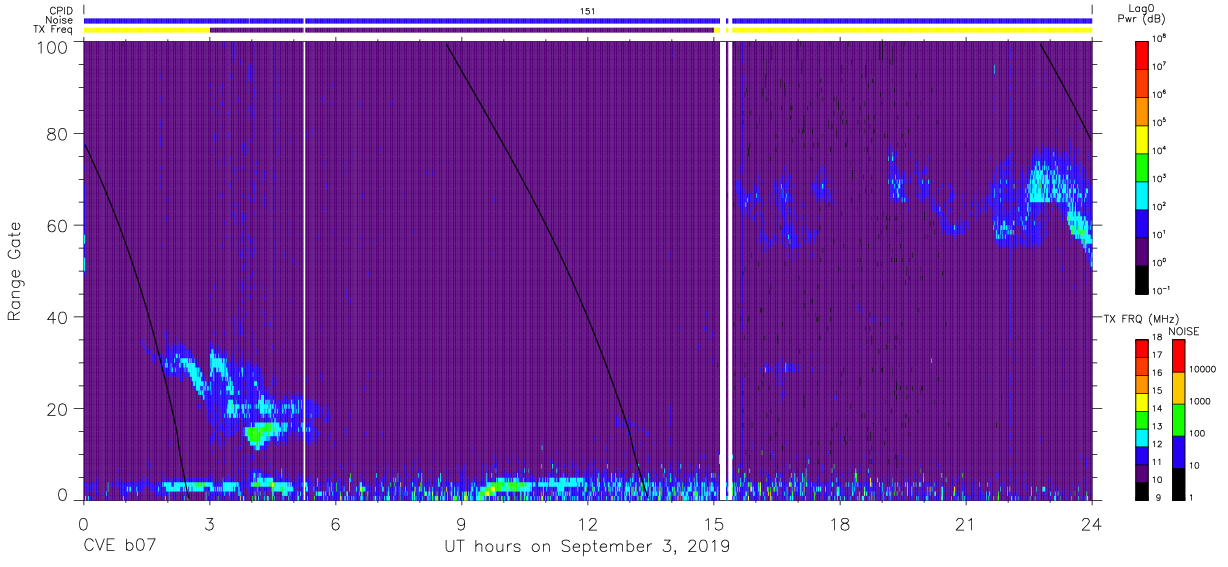Click the y-axis tick label '60'
Viewport: 1228px width, 567px height.
pos(60,226)
